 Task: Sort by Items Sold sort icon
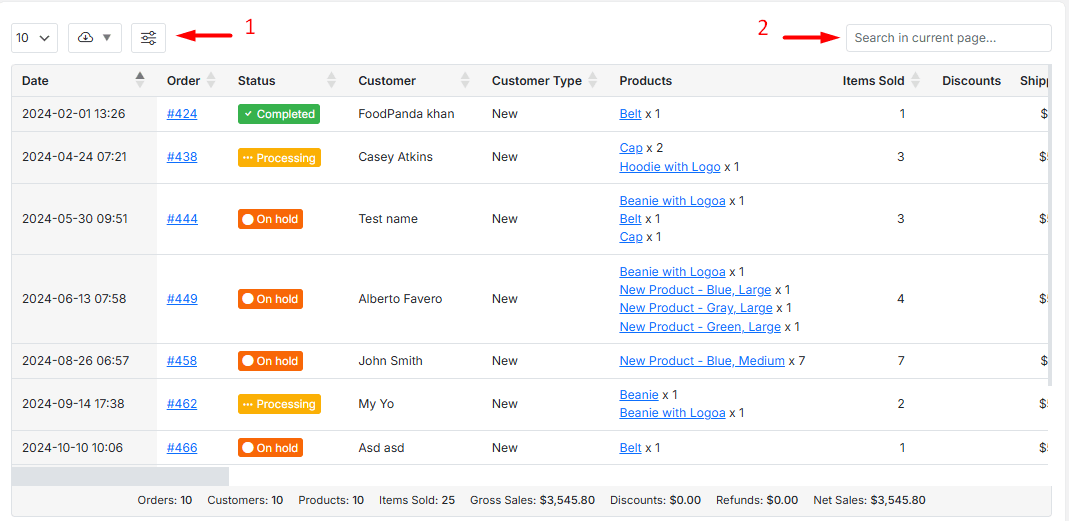915,80
